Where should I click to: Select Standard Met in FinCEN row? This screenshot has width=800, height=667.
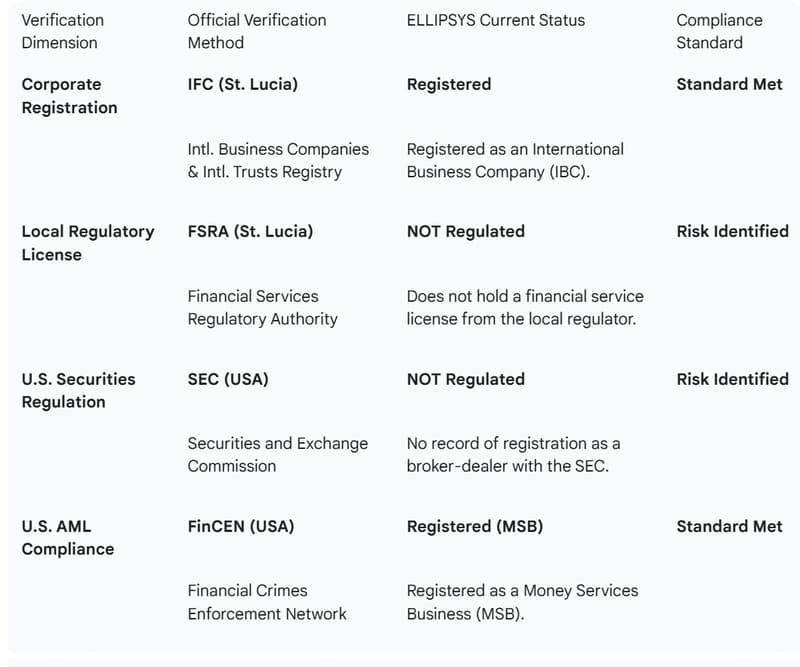pyautogui.click(x=729, y=526)
